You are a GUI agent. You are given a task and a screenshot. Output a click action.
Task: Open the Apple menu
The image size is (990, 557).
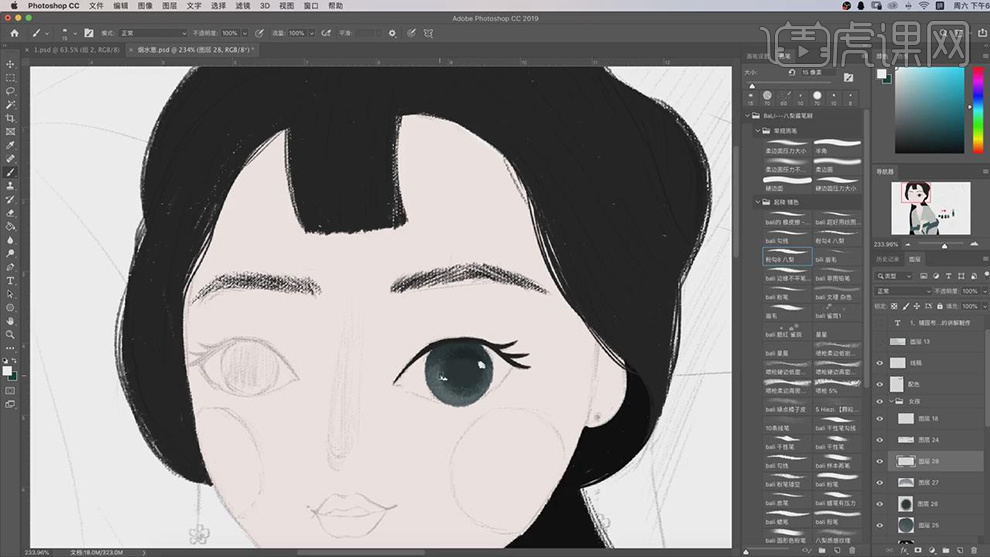pyautogui.click(x=14, y=6)
